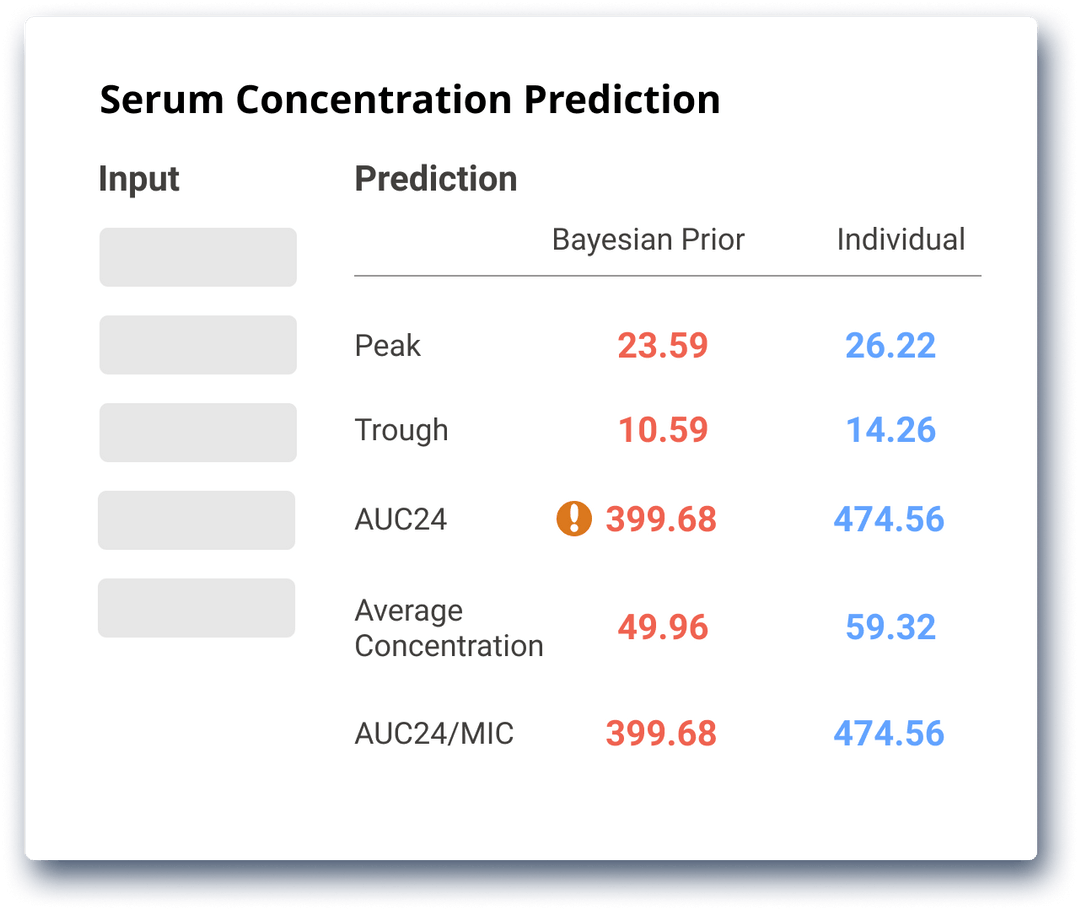This screenshot has height=911, width=1080.
Task: Click the Trough row label
Action: (x=400, y=430)
